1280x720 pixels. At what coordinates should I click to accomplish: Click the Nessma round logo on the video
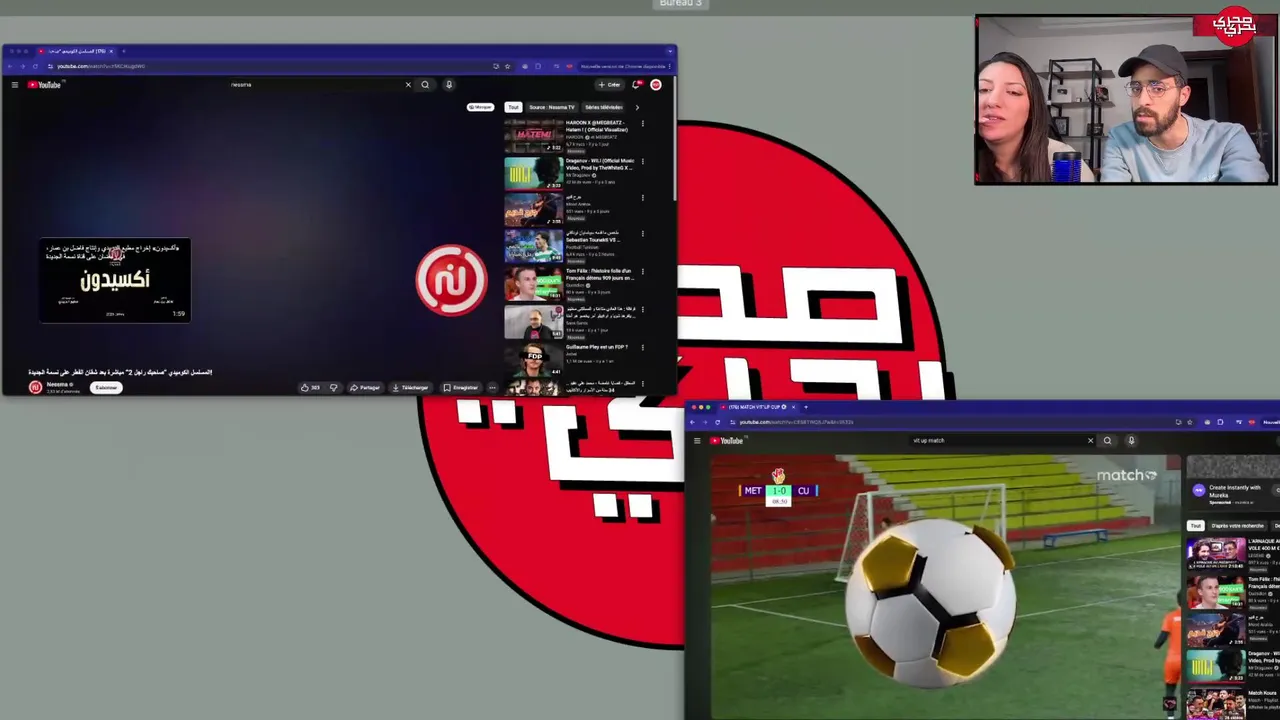(451, 280)
